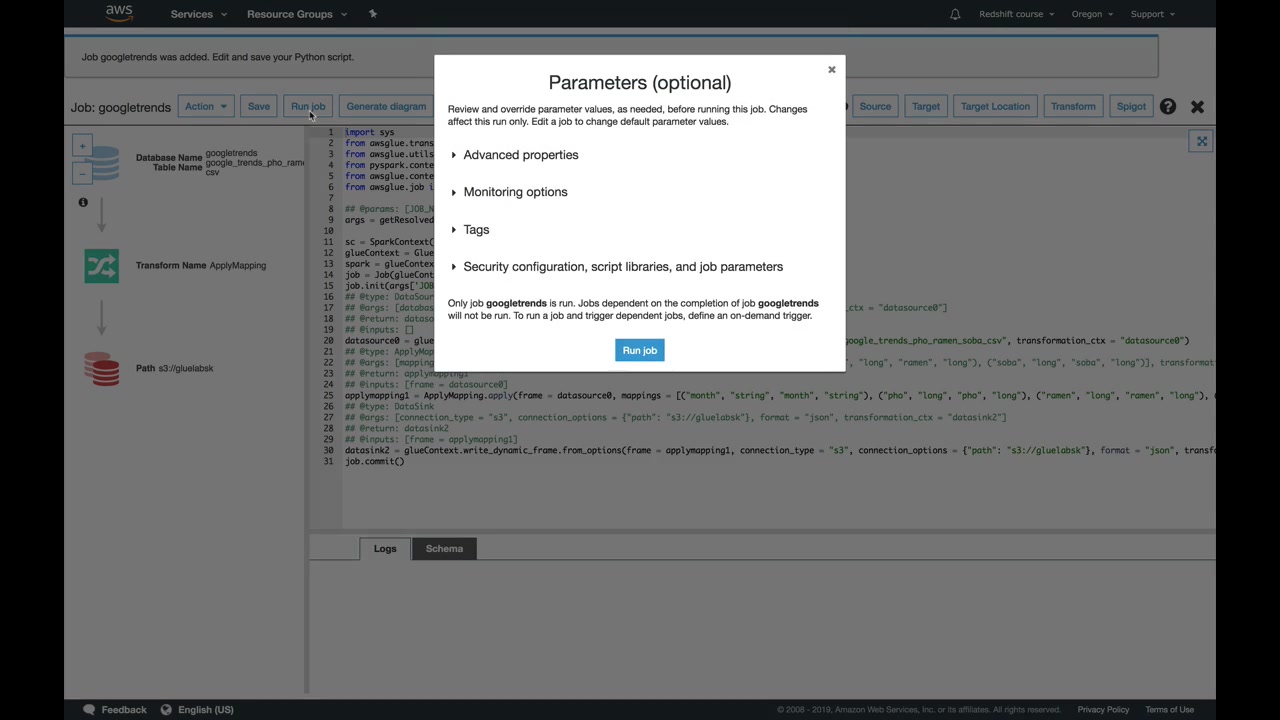Open the help question mark icon
Screen dimensions: 1280x720
click(x=1168, y=106)
